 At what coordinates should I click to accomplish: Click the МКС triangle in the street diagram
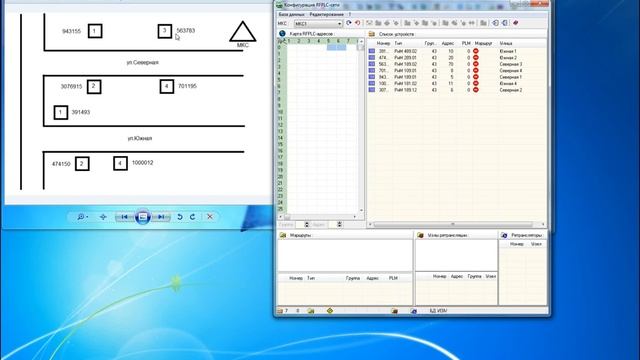click(x=242, y=32)
